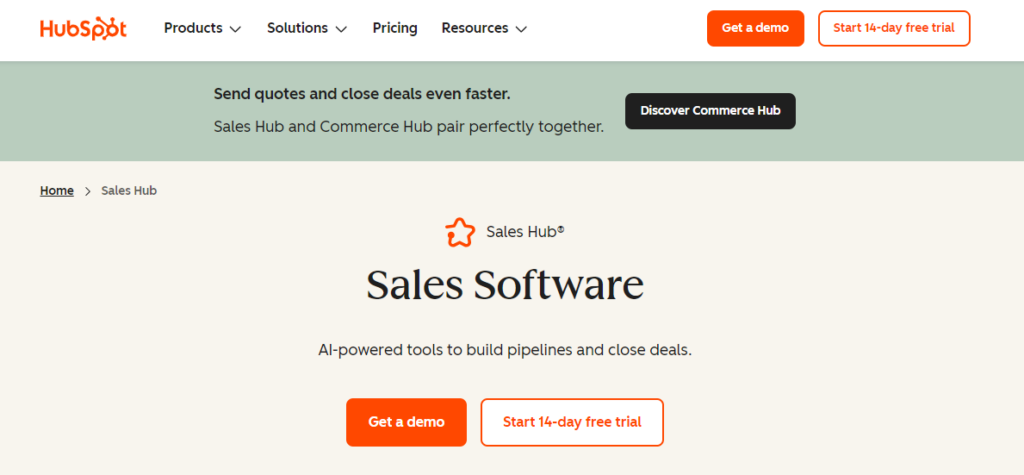Click the orange Sales Hub star icon
1024x475 pixels.
click(x=460, y=232)
